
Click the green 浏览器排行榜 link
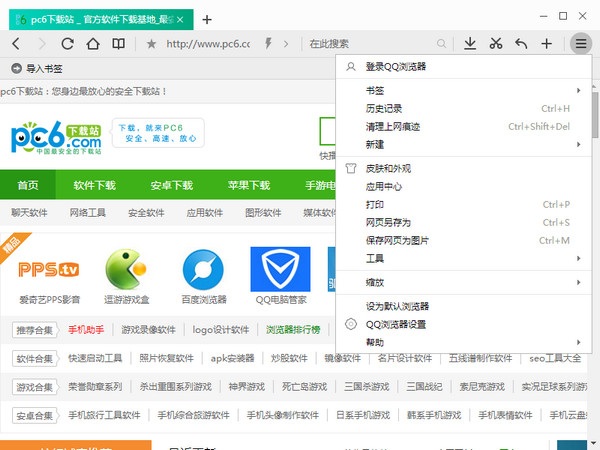[293, 329]
